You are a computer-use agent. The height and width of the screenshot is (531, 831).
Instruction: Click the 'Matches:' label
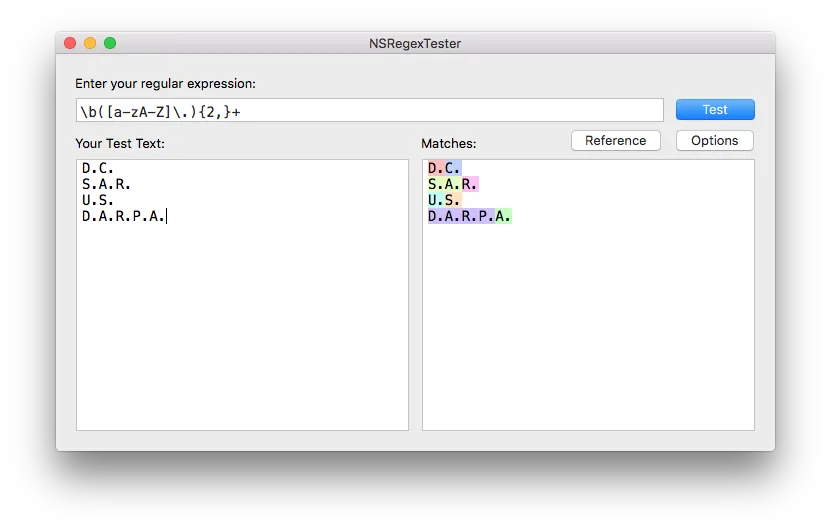448,144
